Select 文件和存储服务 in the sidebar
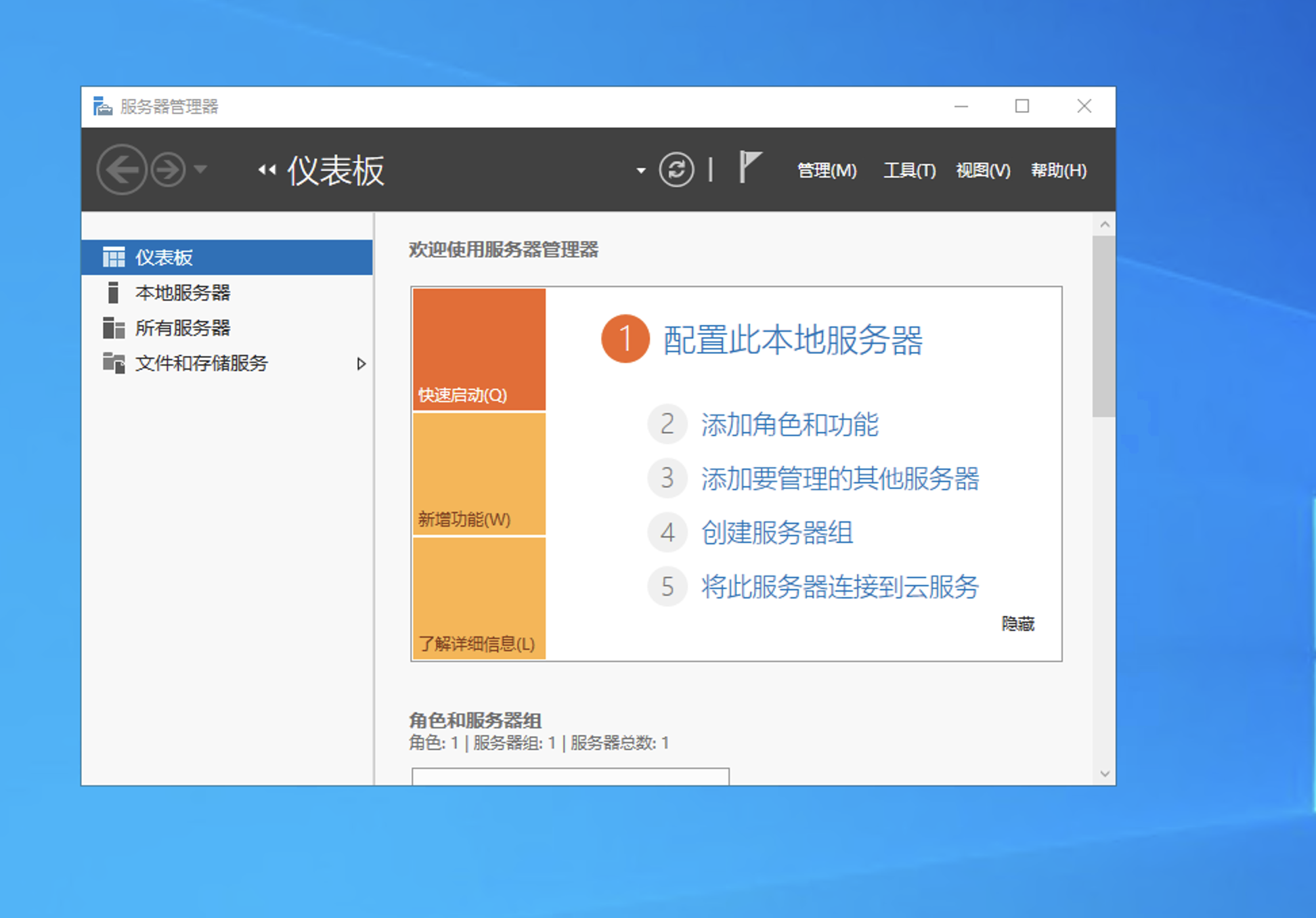The image size is (1316, 918). pos(227,364)
